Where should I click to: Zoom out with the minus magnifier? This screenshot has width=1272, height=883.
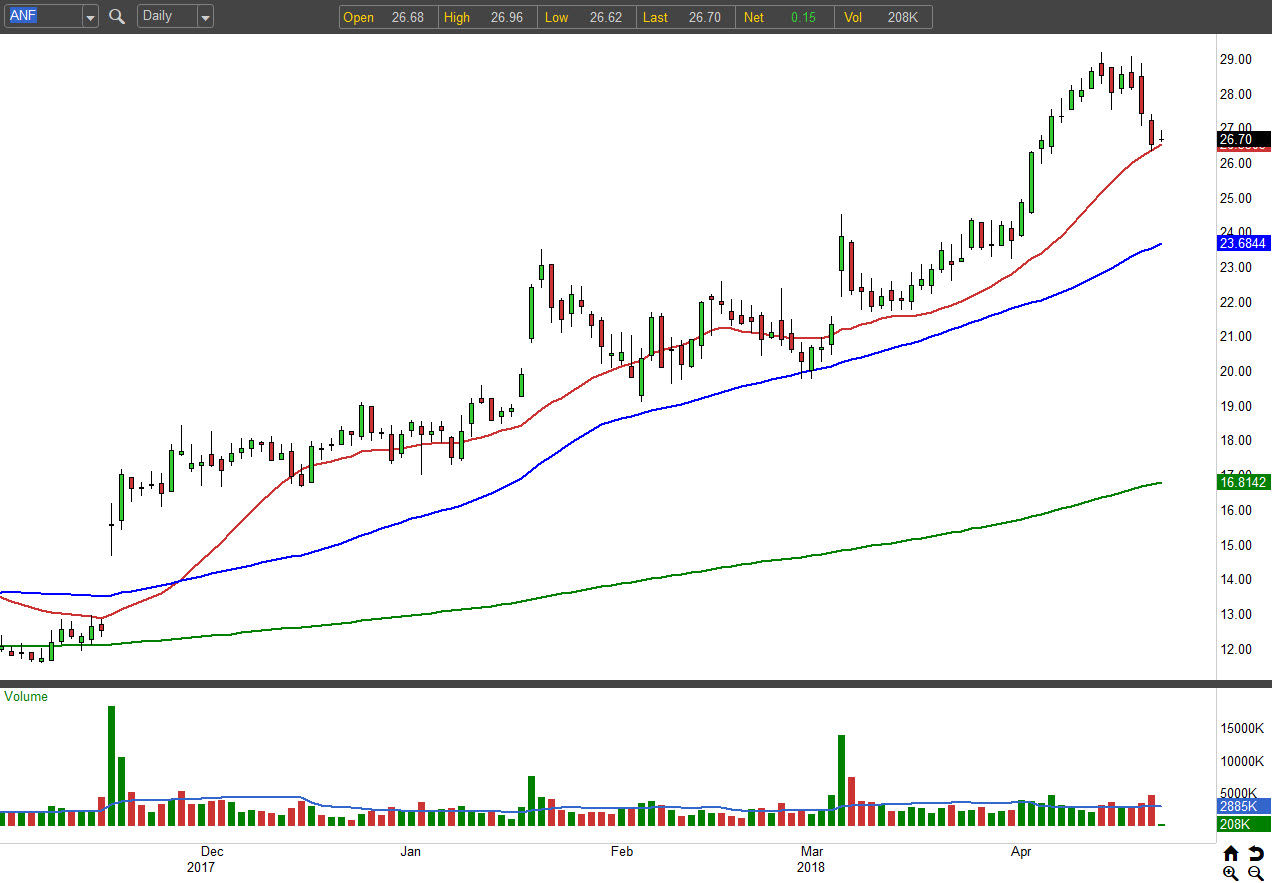[1255, 873]
